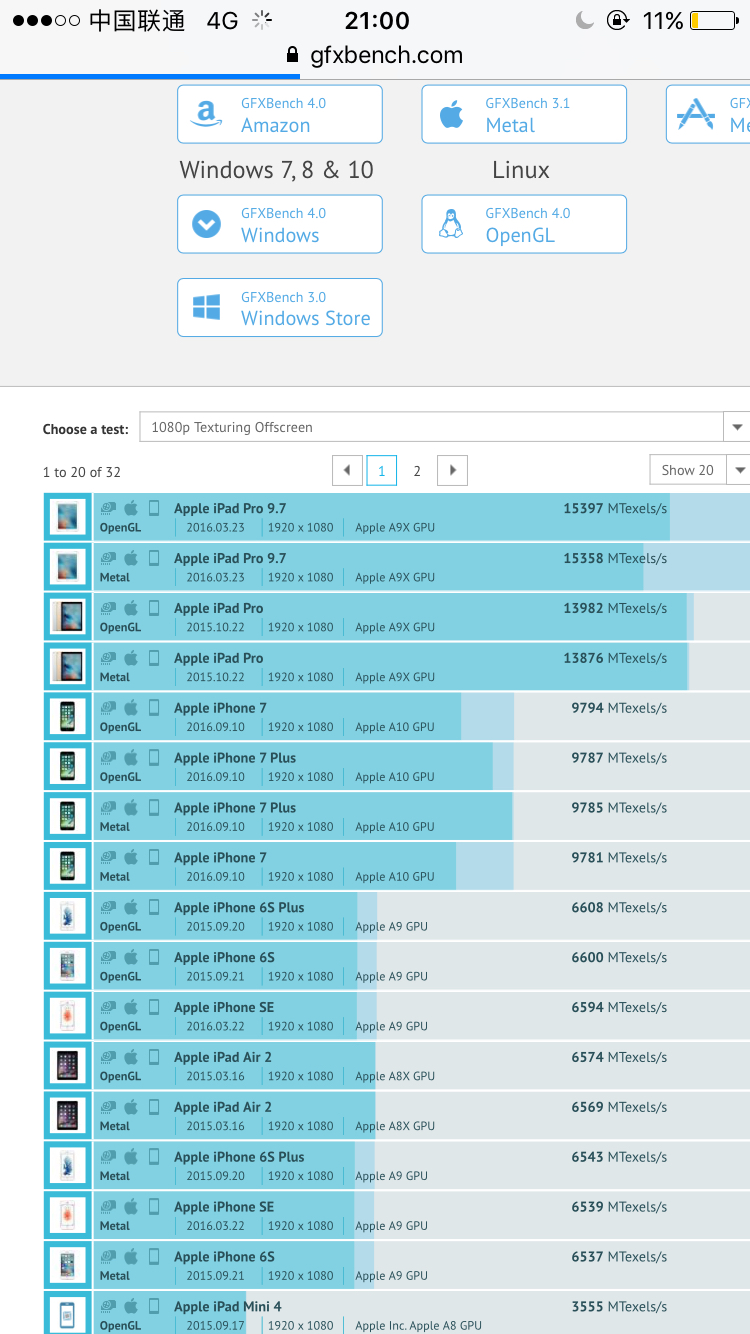This screenshot has width=750, height=1334.
Task: Select page 2 of results
Action: 417,470
